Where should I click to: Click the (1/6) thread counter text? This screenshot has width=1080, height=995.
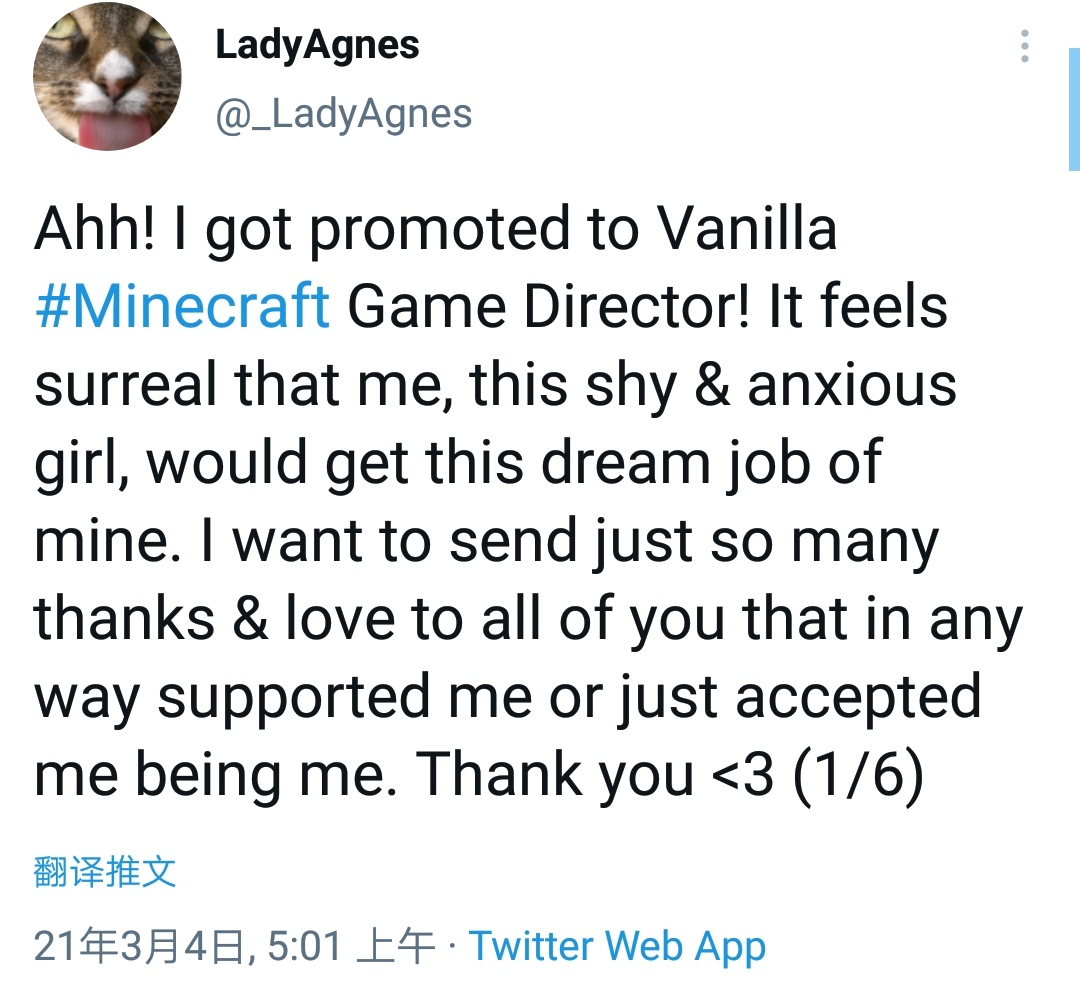coord(857,775)
